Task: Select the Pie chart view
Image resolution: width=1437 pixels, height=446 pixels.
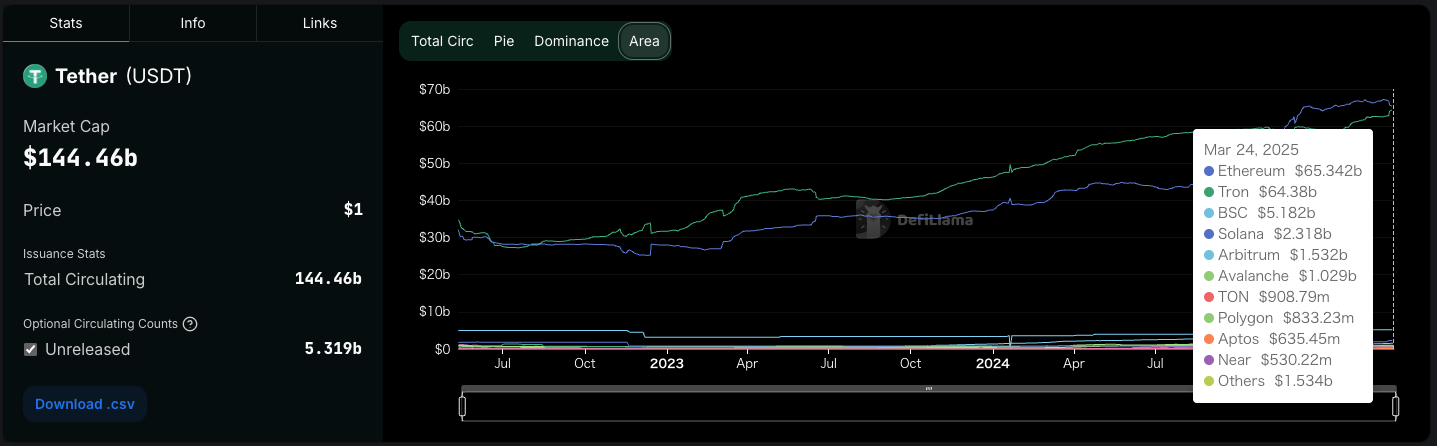Action: [504, 41]
